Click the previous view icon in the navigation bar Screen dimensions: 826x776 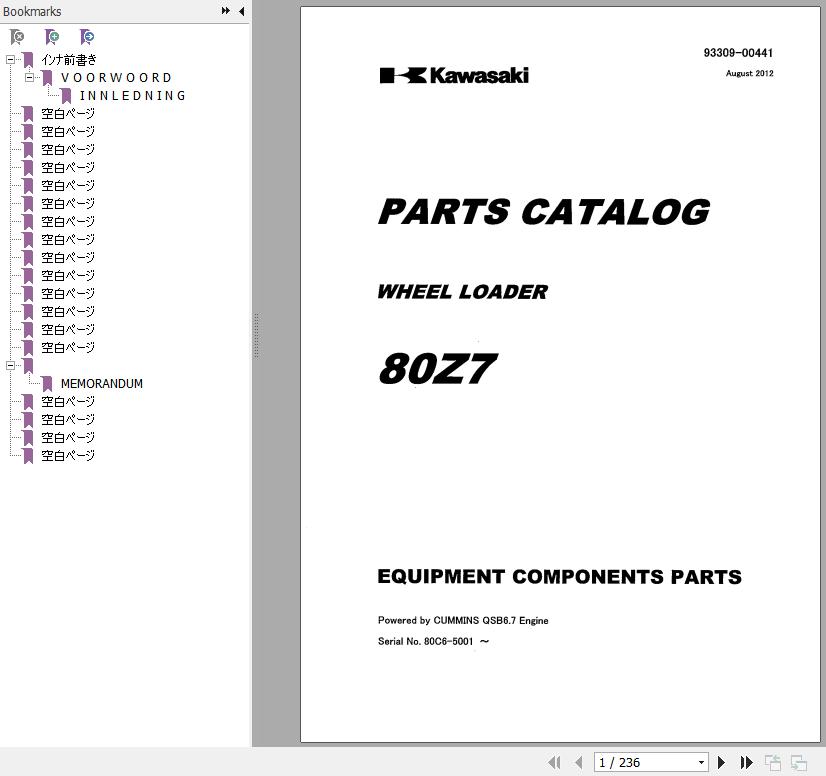point(773,762)
